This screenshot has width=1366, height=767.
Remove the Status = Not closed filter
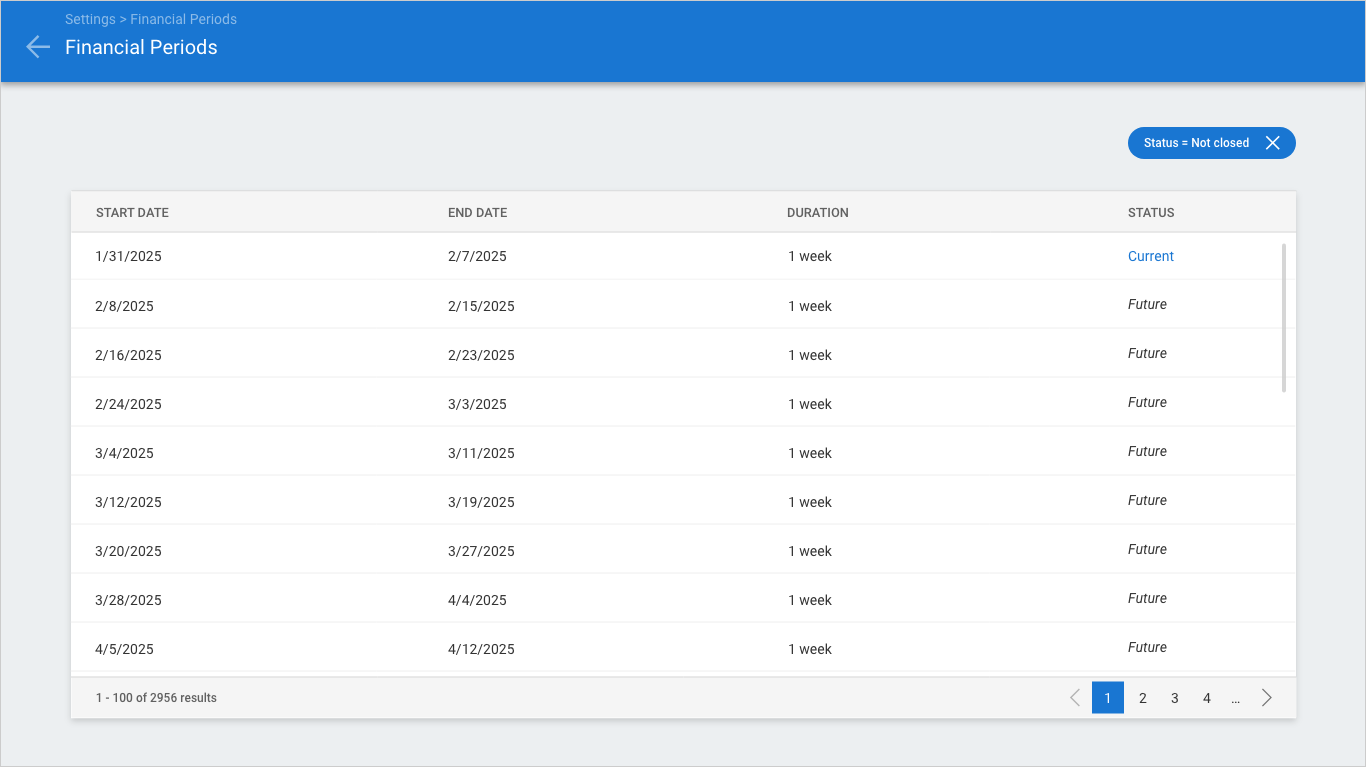tap(1272, 143)
